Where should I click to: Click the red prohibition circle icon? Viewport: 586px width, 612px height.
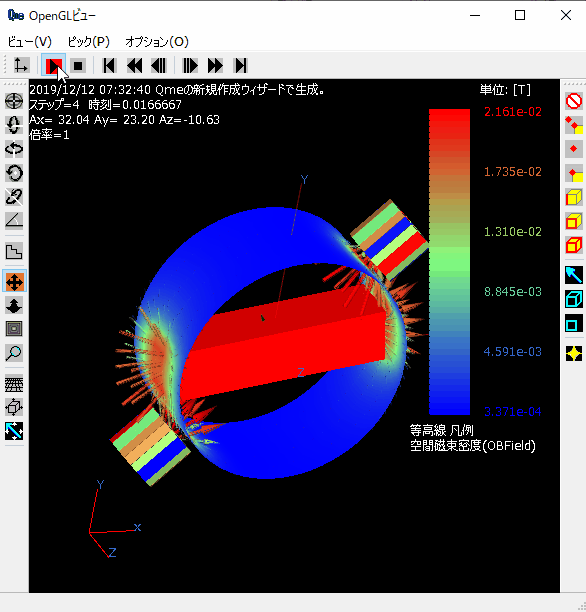(574, 101)
